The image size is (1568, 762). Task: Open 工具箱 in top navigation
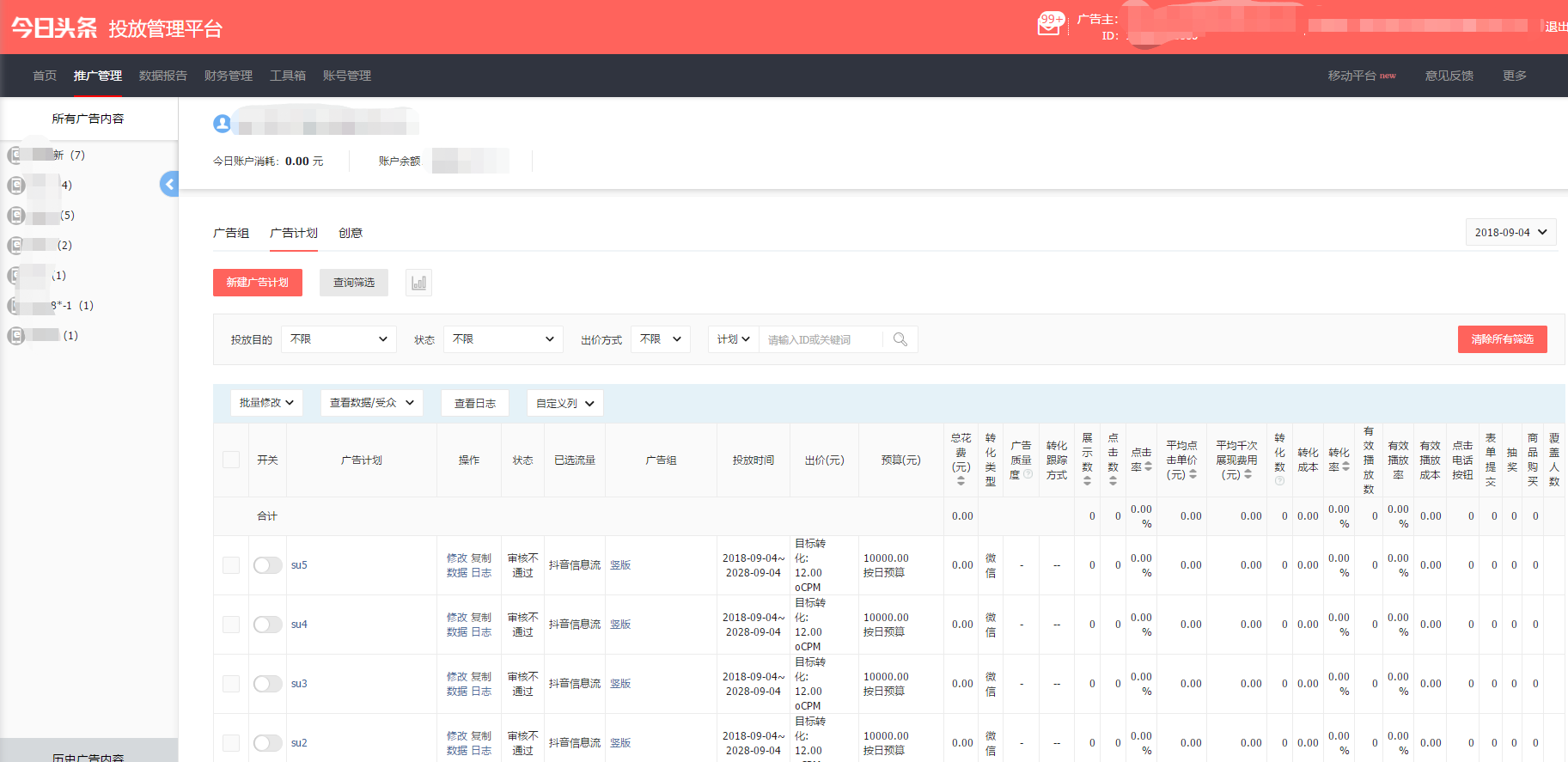(x=288, y=76)
